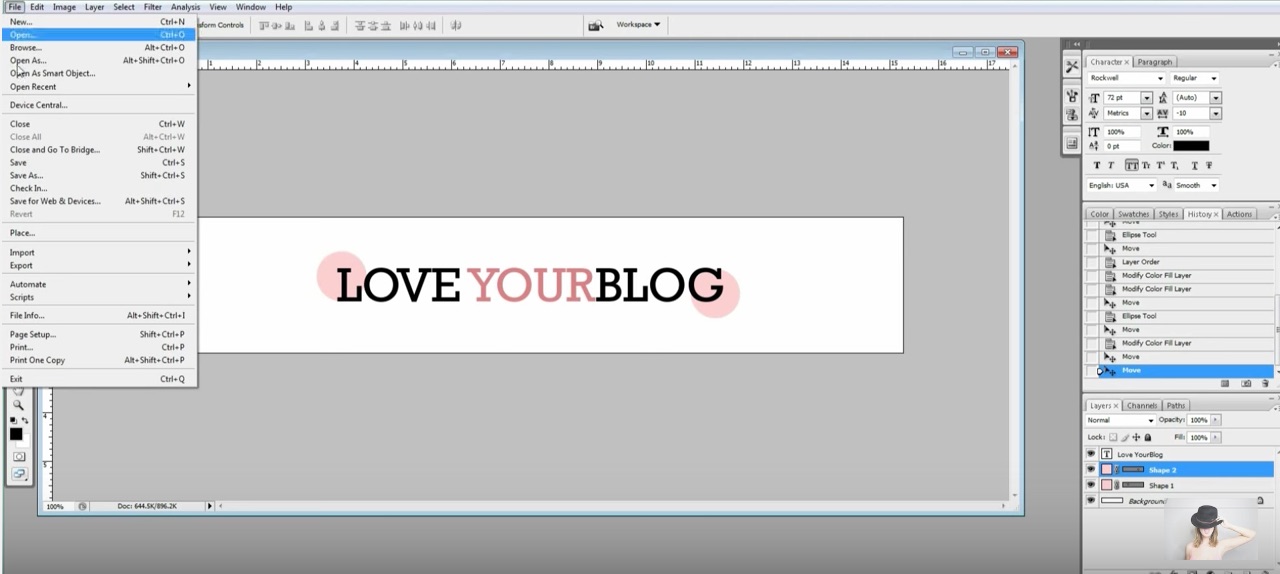Toggle Quick Mask mode icon in toolbox
The height and width of the screenshot is (574, 1280).
(x=19, y=456)
